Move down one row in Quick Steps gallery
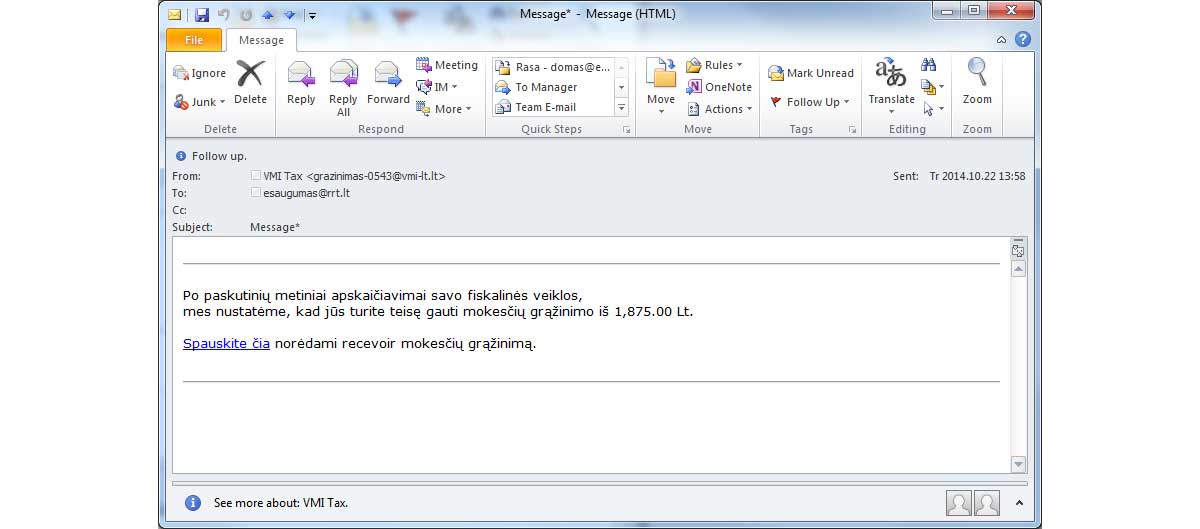The width and height of the screenshot is (1200, 529). click(621, 87)
